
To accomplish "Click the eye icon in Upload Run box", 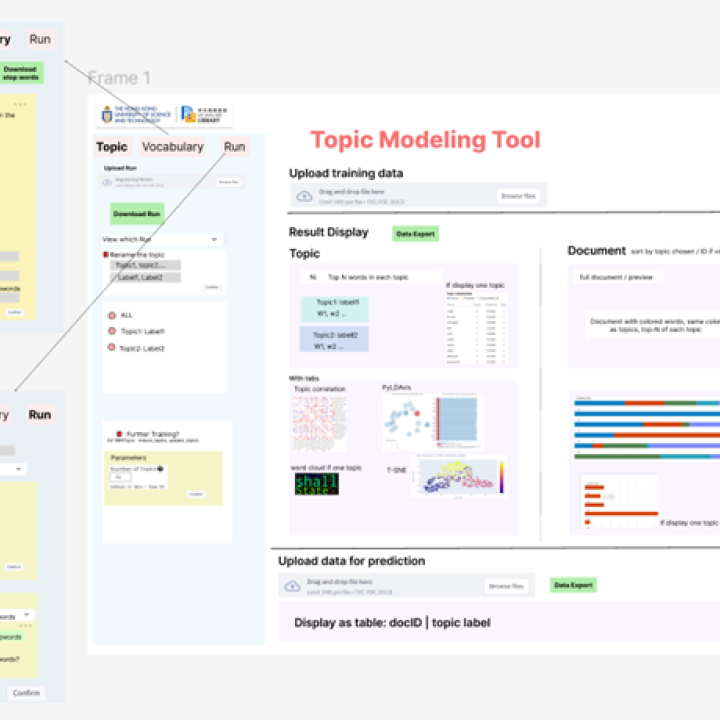I will 108,182.
